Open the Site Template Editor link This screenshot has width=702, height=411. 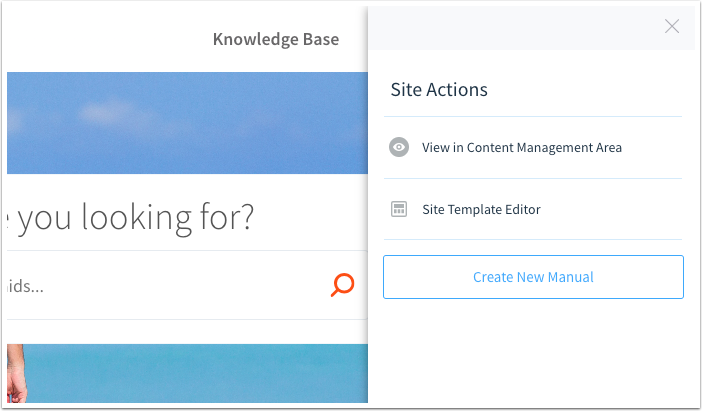point(480,210)
